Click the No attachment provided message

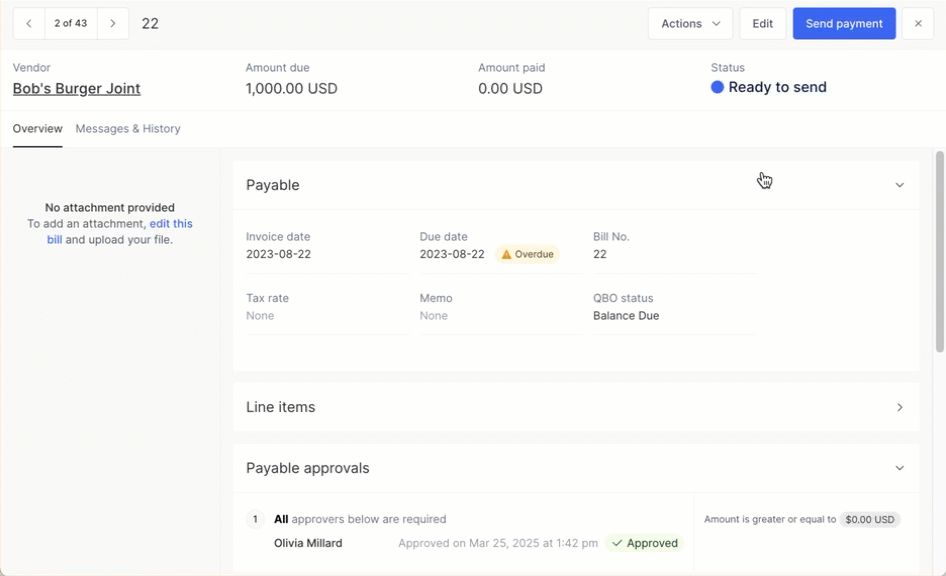pos(110,207)
